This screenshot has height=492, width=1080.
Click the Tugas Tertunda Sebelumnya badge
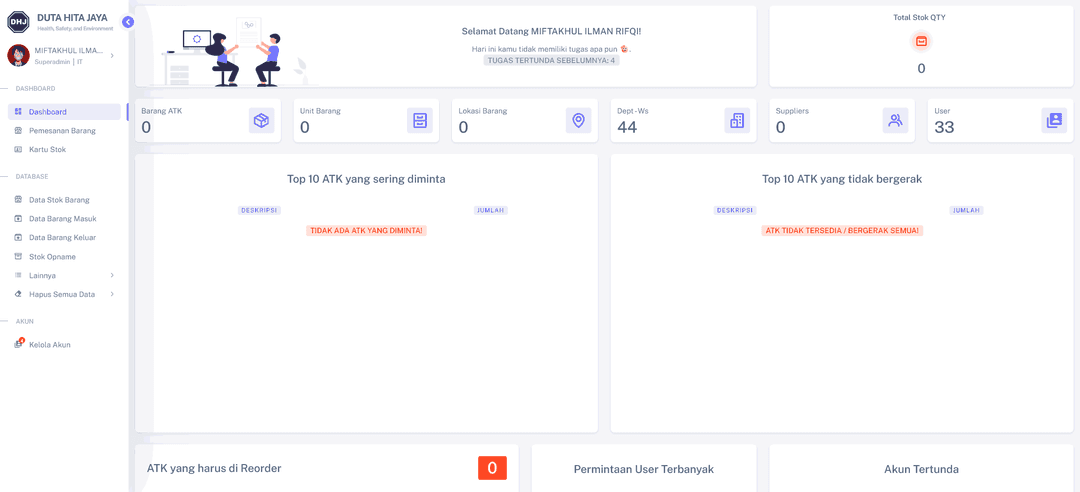pyautogui.click(x=551, y=60)
